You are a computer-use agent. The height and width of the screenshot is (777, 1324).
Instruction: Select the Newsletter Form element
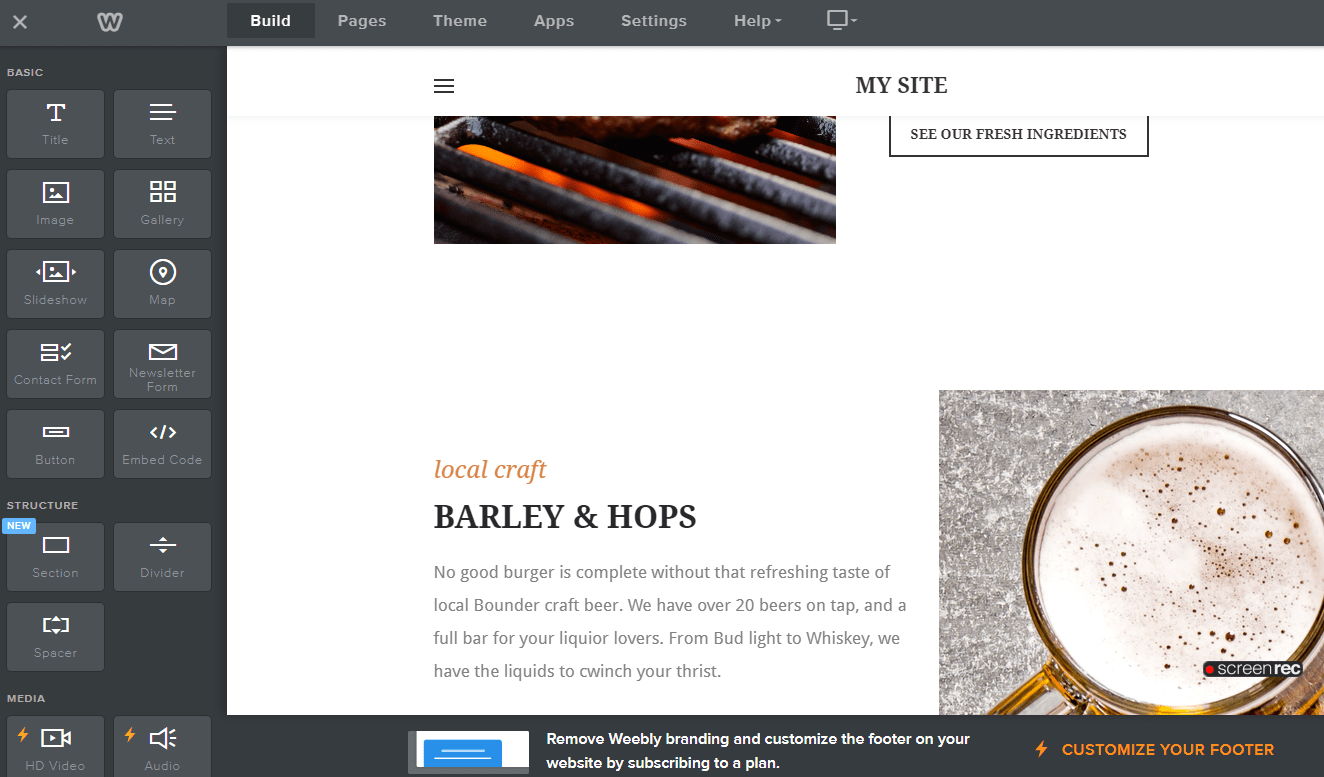coord(162,363)
